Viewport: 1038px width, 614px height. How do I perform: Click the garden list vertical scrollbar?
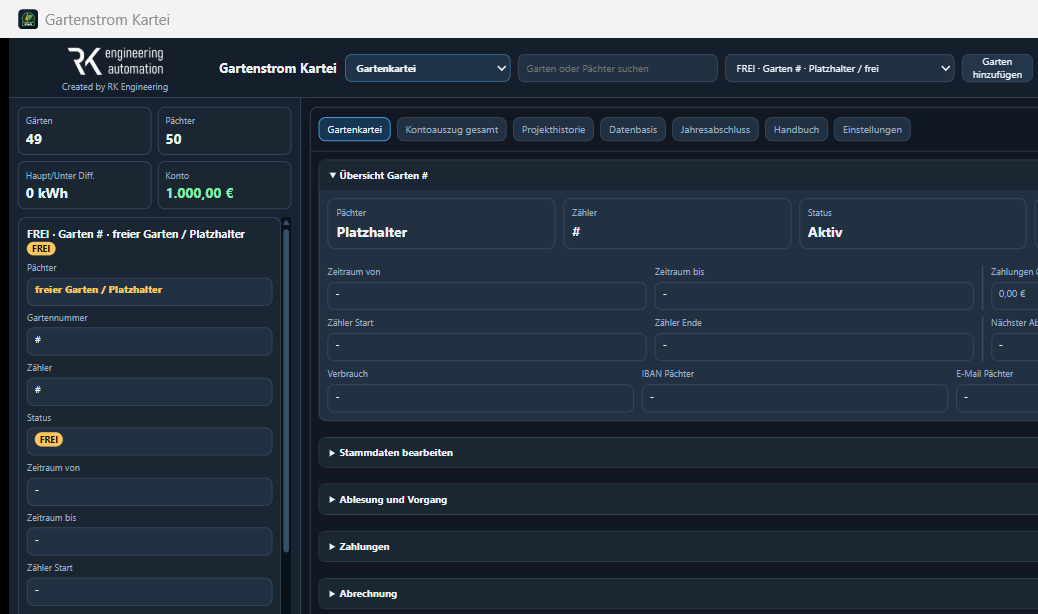click(x=286, y=390)
